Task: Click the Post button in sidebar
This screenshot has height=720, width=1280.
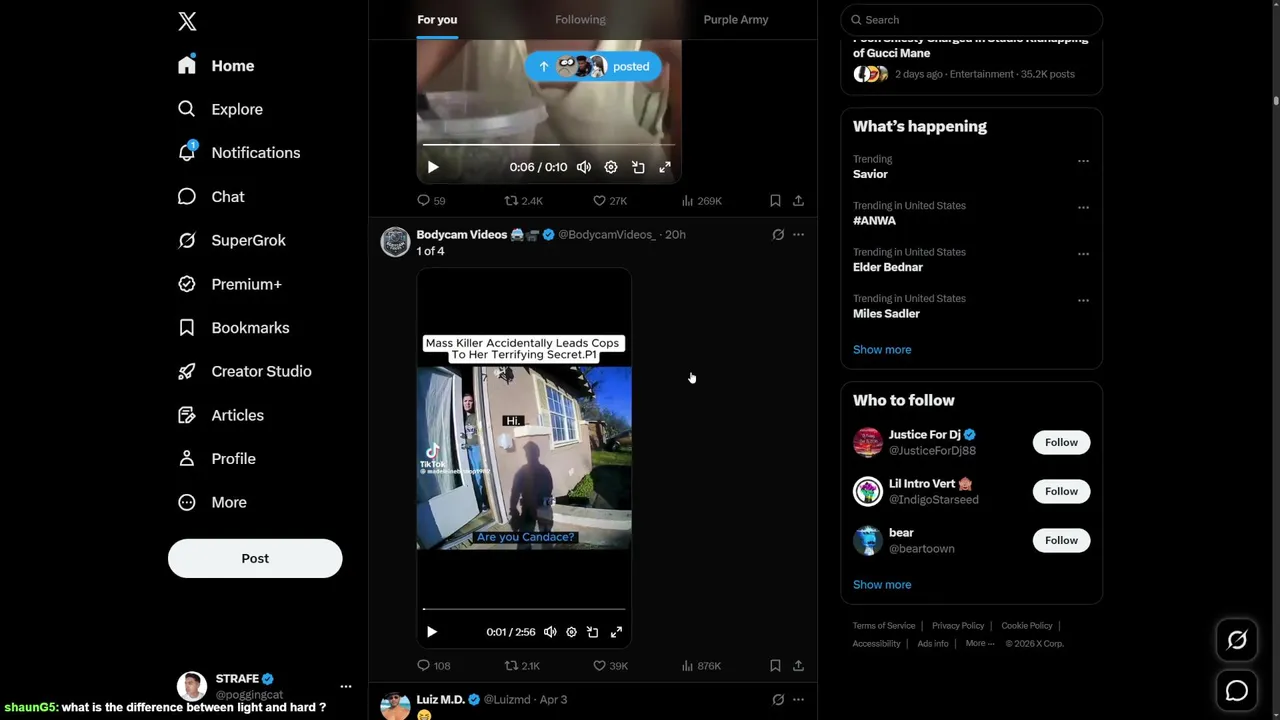Action: click(255, 559)
